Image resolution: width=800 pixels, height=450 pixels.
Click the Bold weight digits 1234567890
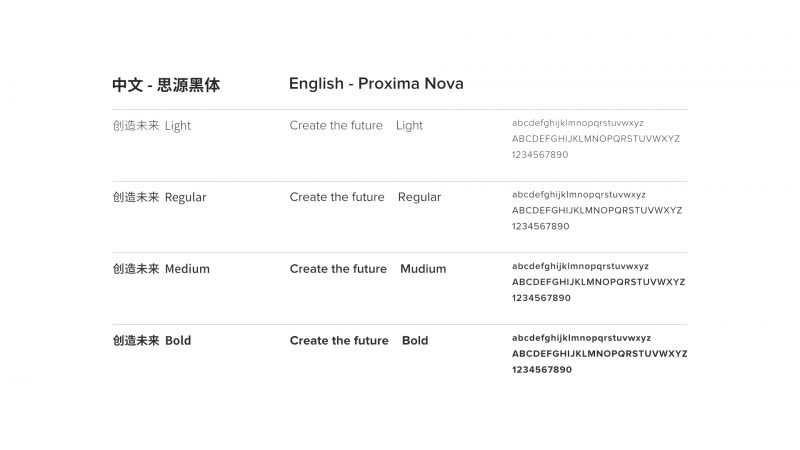tap(542, 370)
